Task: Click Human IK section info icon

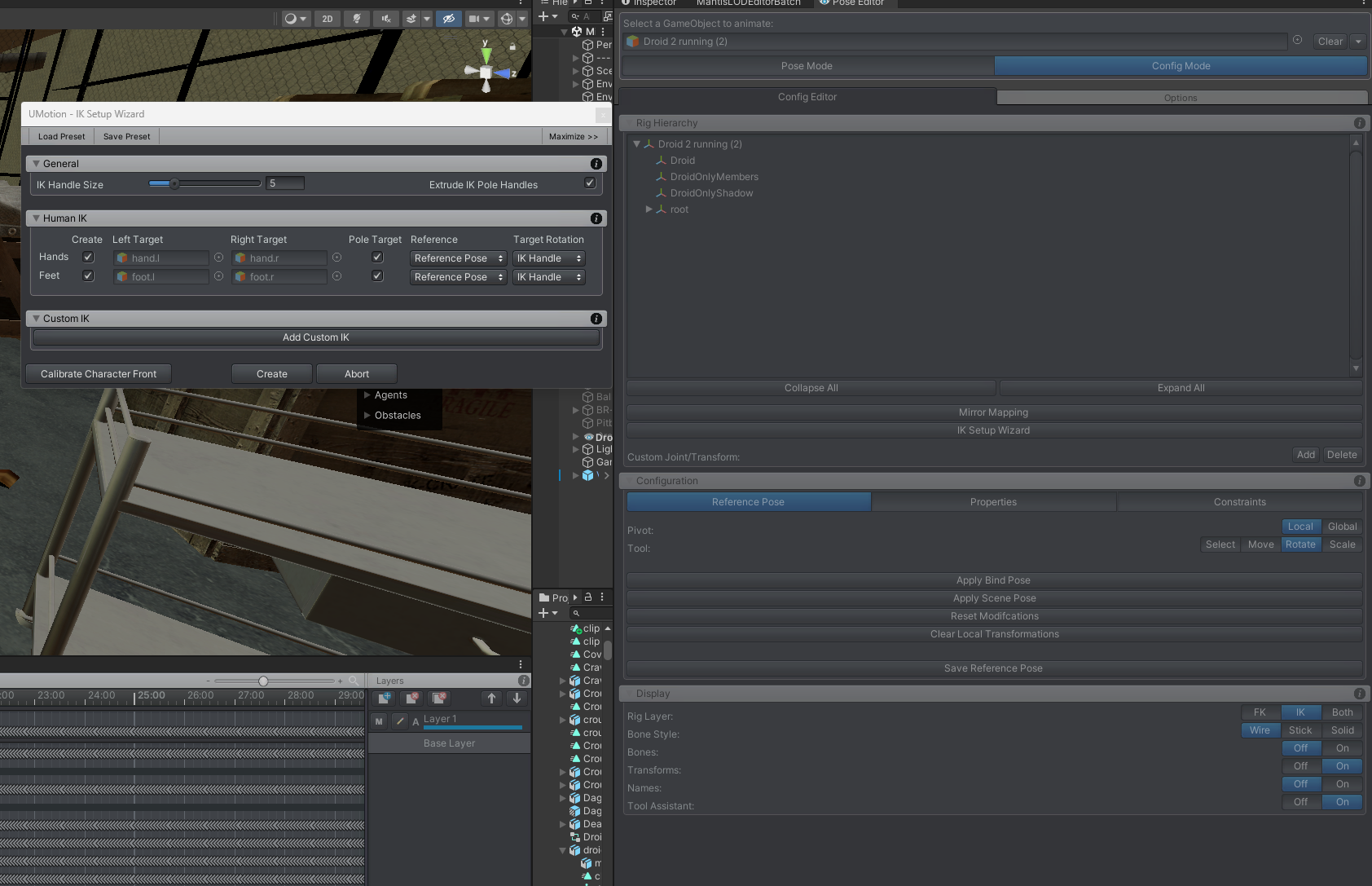Action: click(596, 218)
